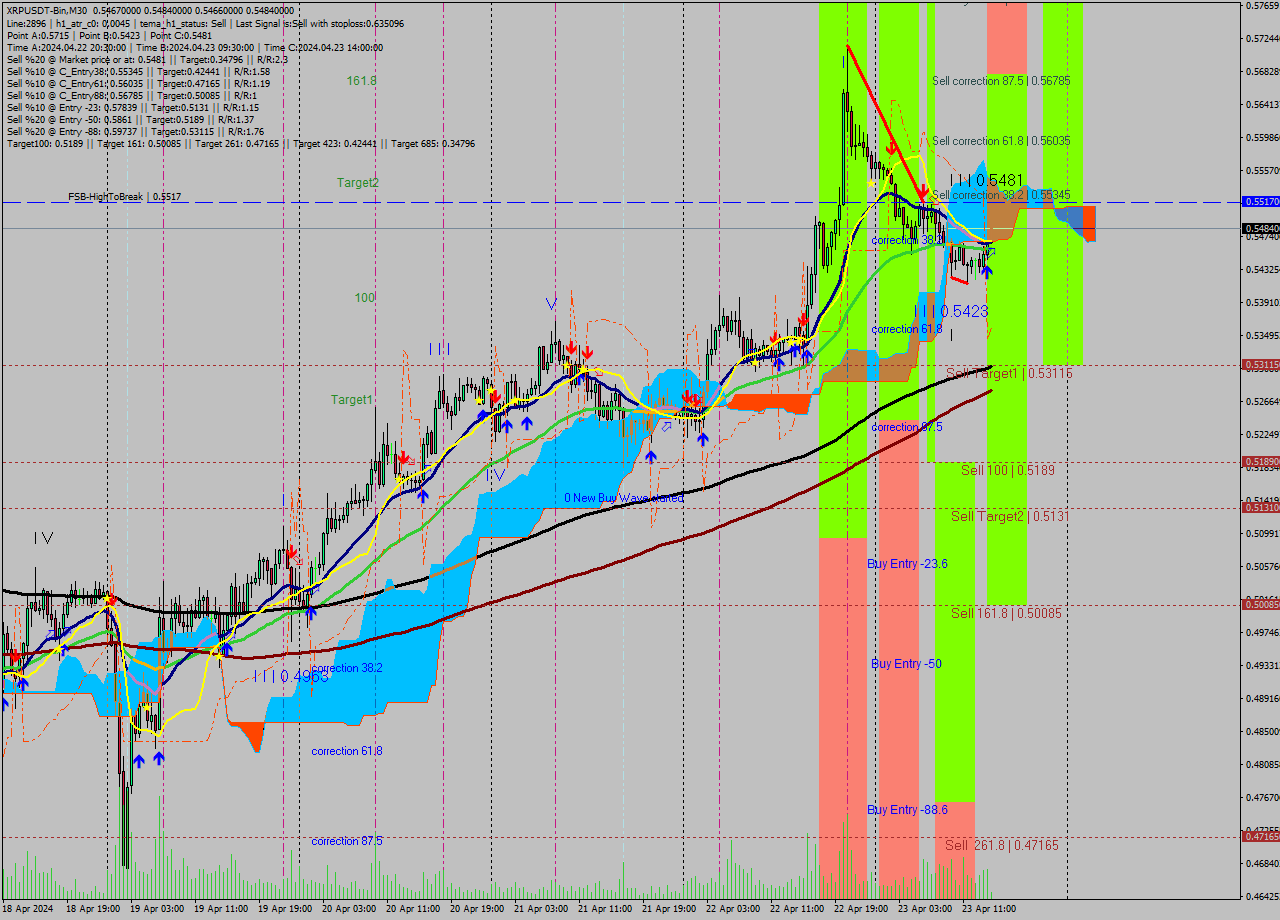The image size is (1280, 920).
Task: Select the Sell correction 87.5 | 0.56785 label
Action: [x=1001, y=81]
